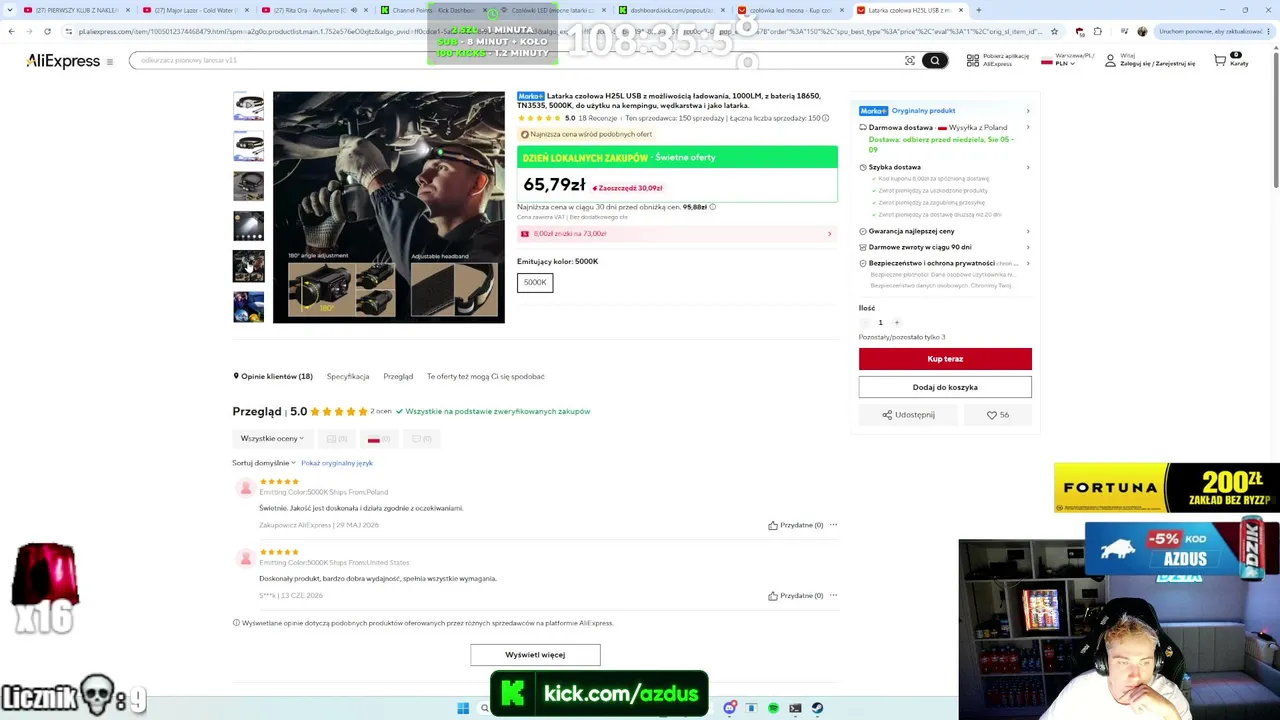
Task: Filter reviews with additional comments
Action: click(x=422, y=439)
